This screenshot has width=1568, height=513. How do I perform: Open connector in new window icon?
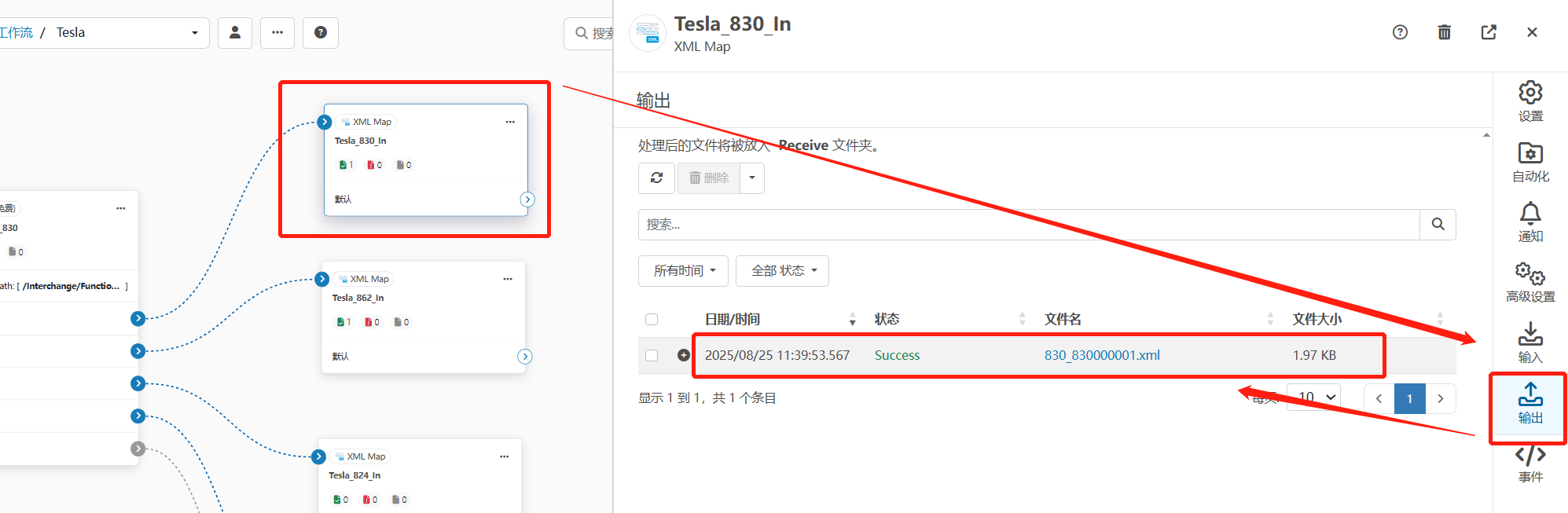(1488, 32)
